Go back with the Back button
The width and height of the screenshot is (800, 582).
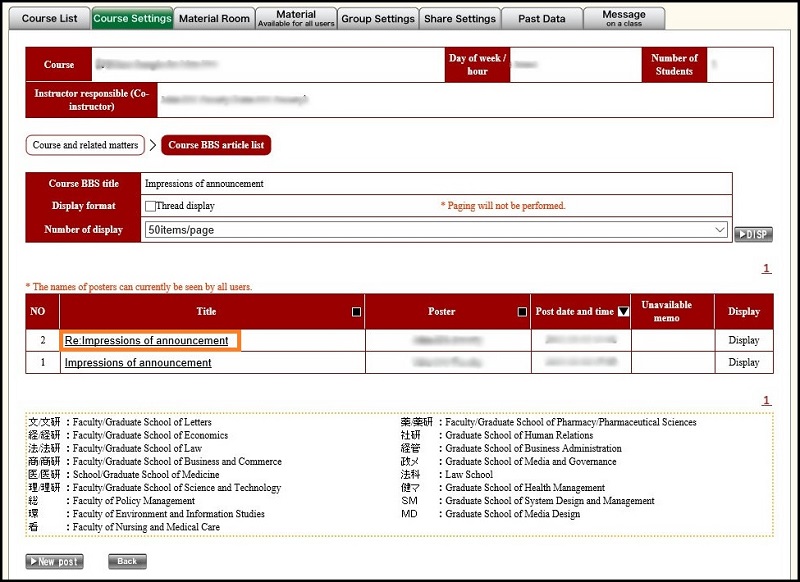click(127, 562)
